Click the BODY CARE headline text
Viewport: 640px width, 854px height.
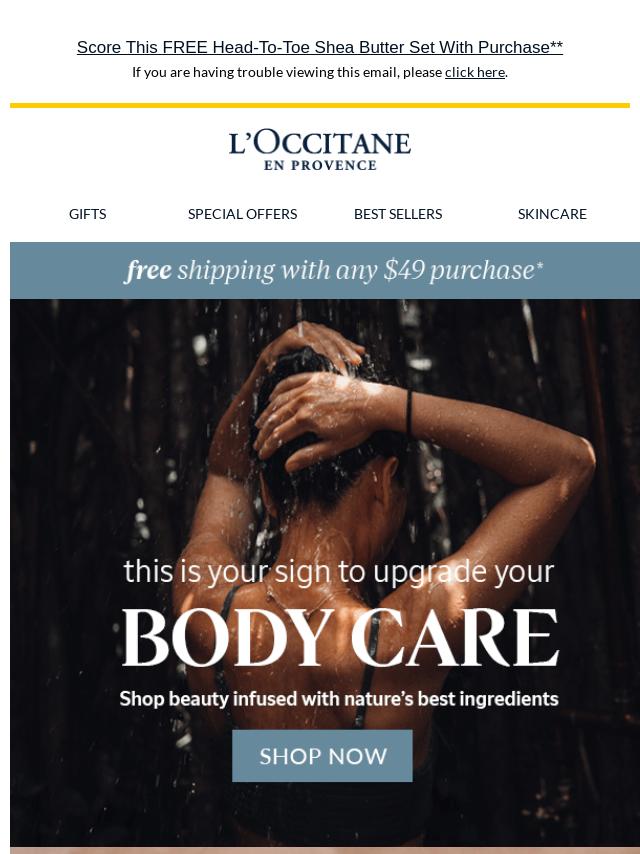340,638
